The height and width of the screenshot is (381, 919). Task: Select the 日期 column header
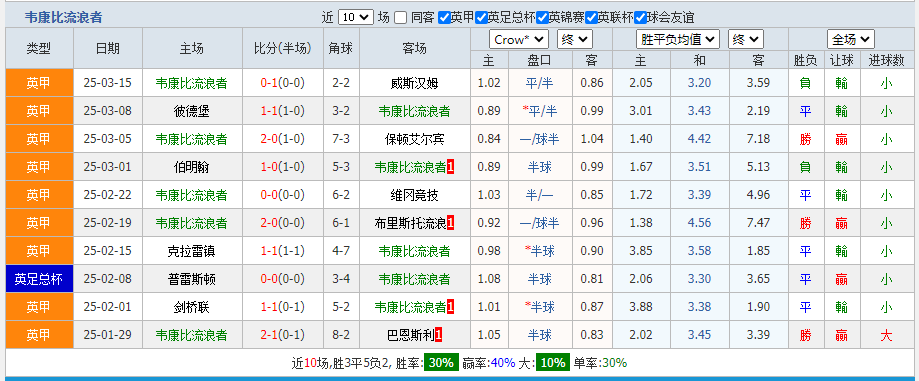pos(108,49)
